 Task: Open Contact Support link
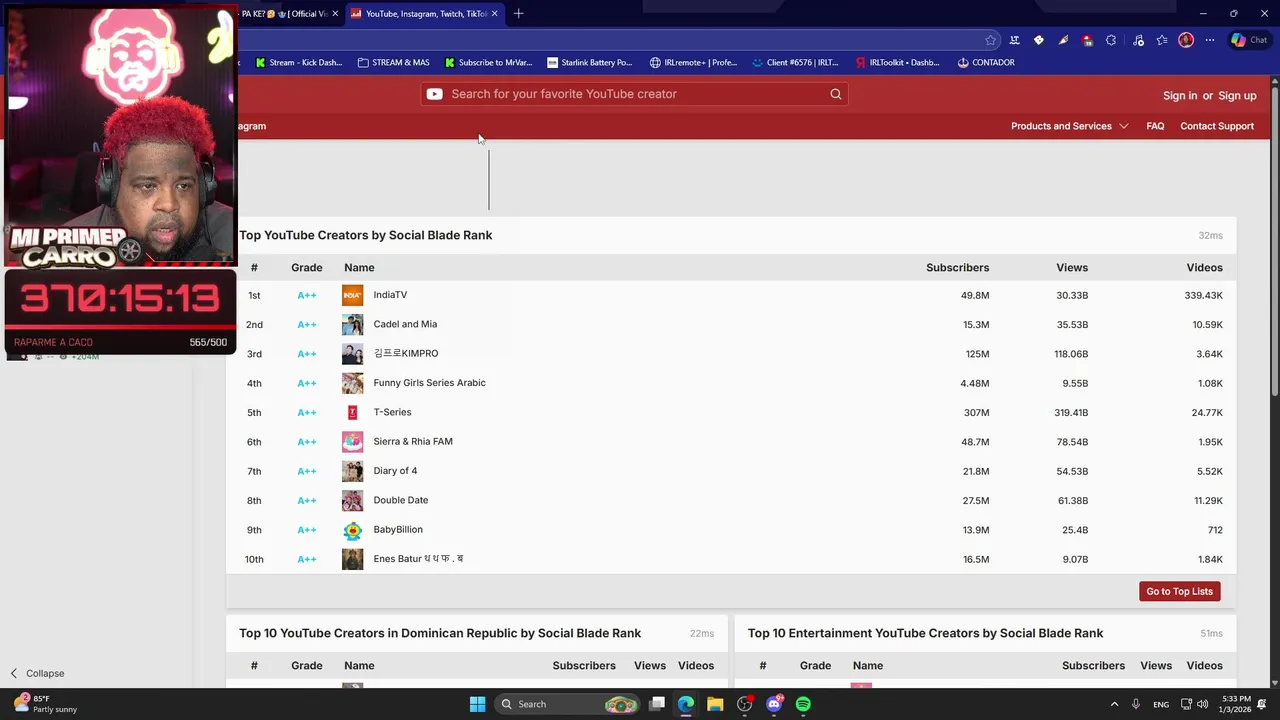1217,126
